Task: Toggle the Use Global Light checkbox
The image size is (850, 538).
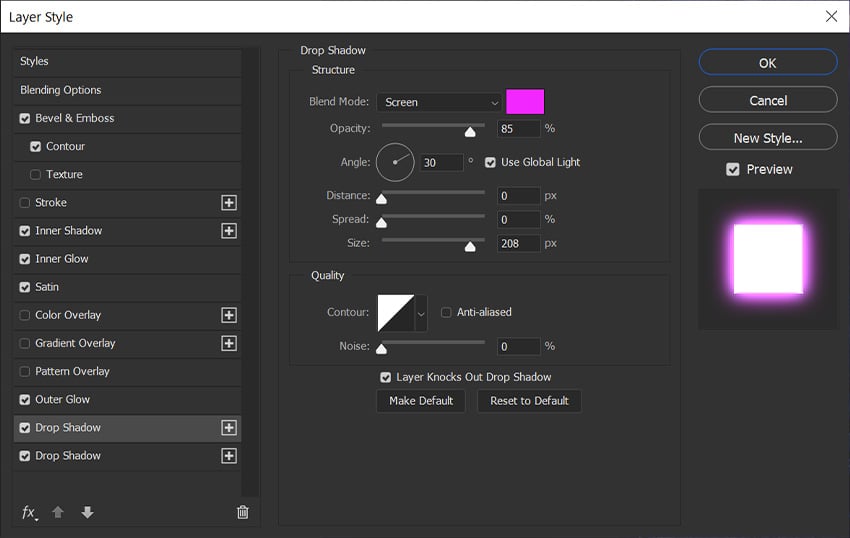Action: 490,162
